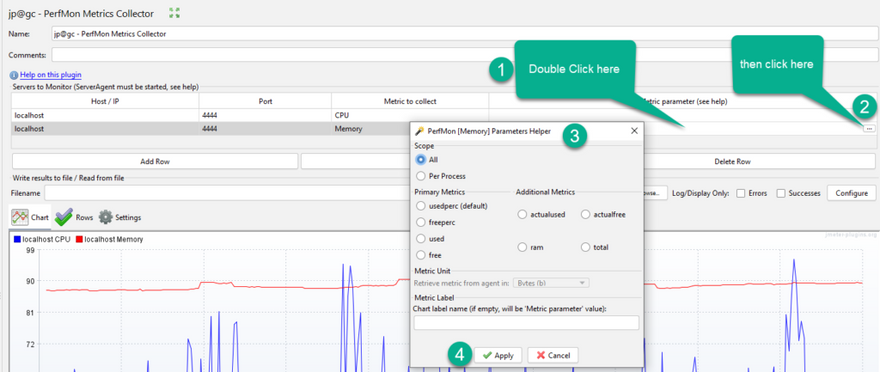Click the green expand arrows icon beside title

coord(174,13)
